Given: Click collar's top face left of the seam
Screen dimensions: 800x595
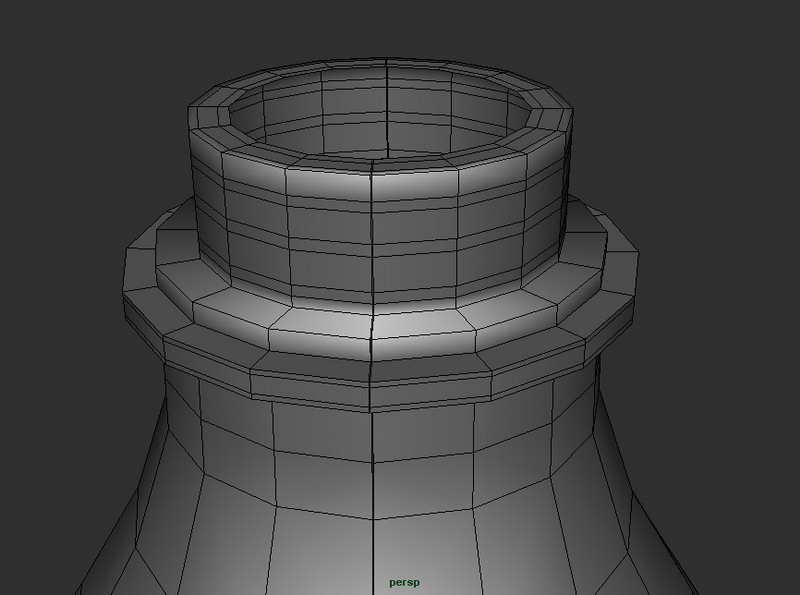Looking at the screenshot, I should coord(320,322).
